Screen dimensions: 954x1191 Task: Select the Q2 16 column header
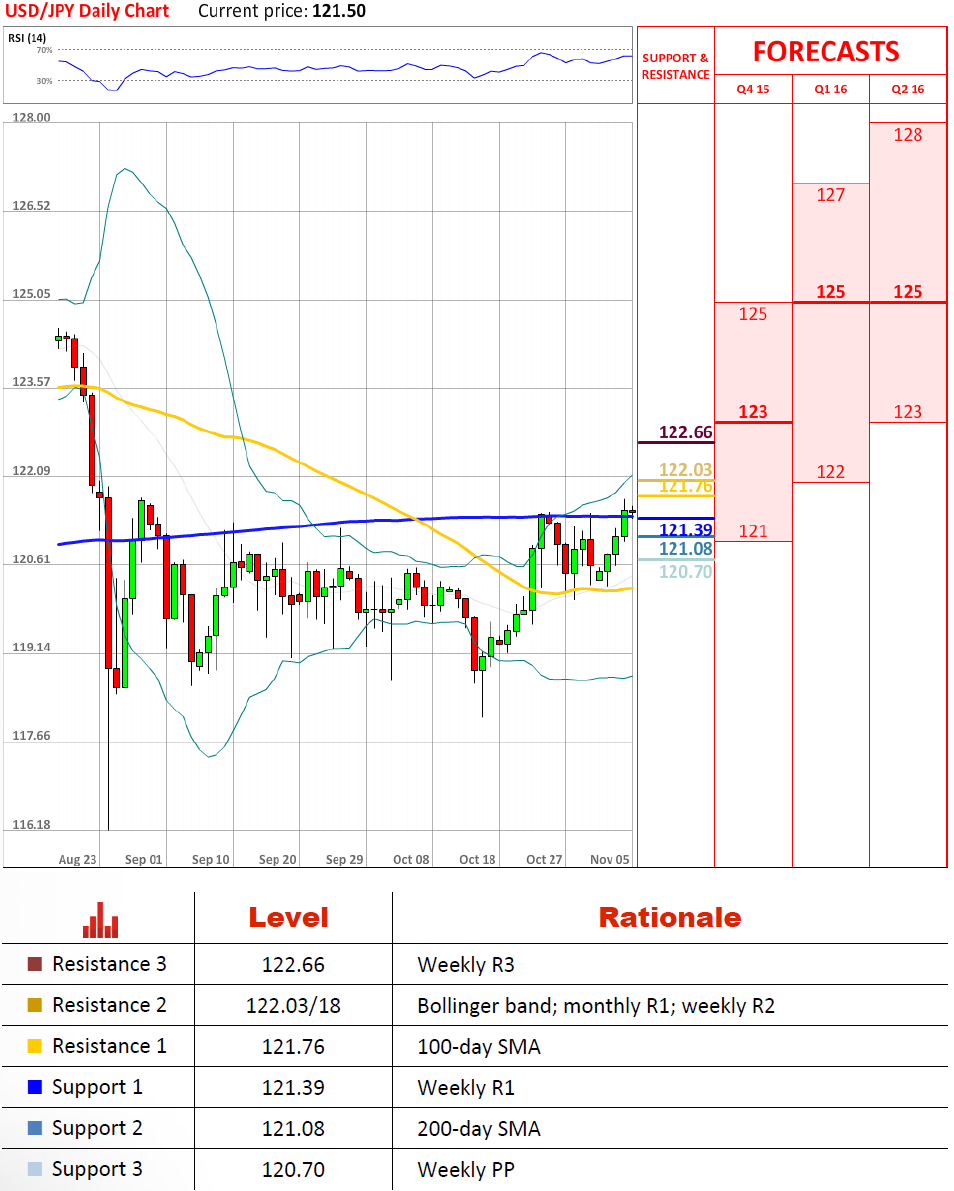click(908, 89)
